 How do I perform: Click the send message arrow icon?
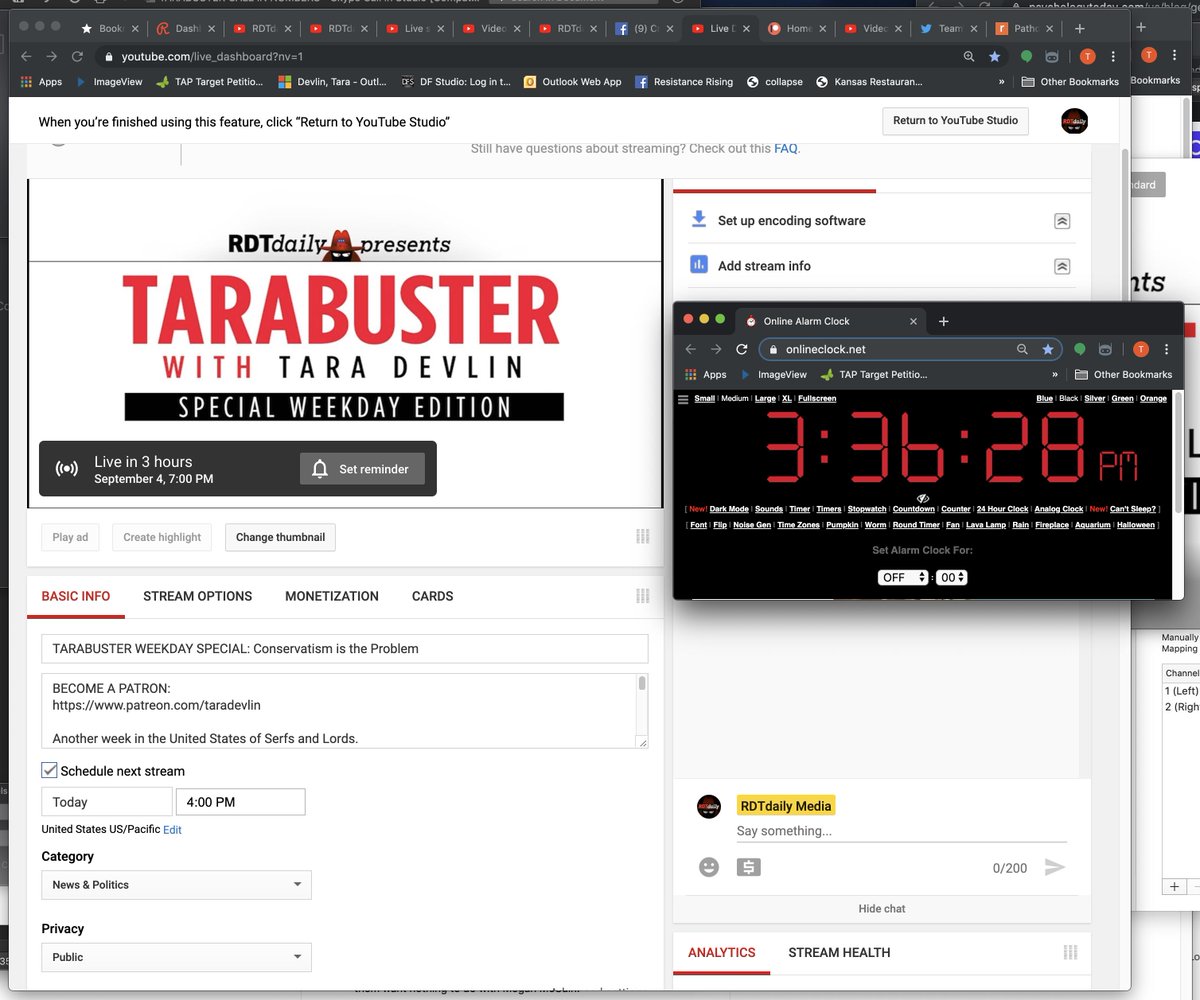(1055, 867)
